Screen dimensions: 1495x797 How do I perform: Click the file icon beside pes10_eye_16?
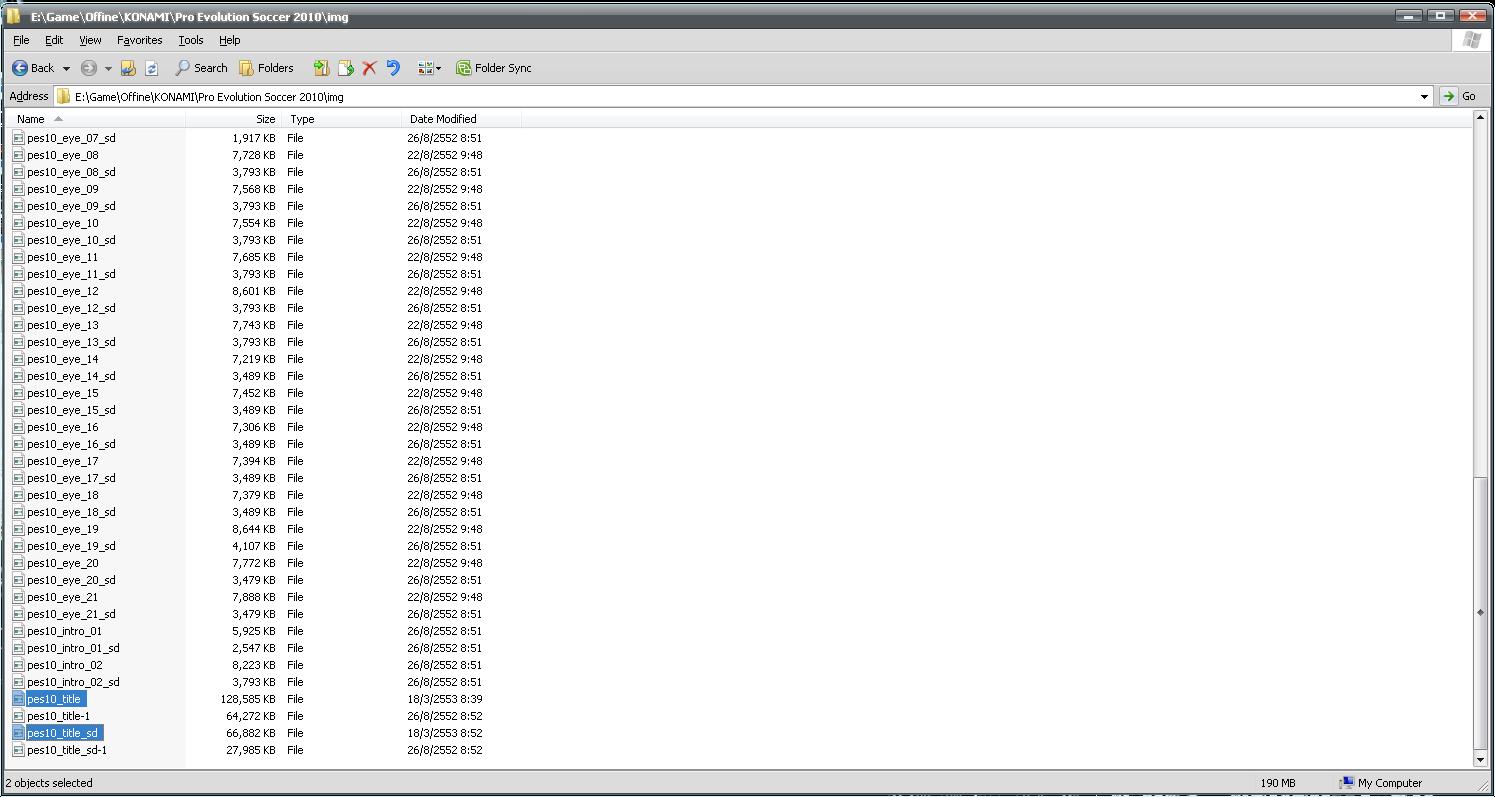click(19, 427)
